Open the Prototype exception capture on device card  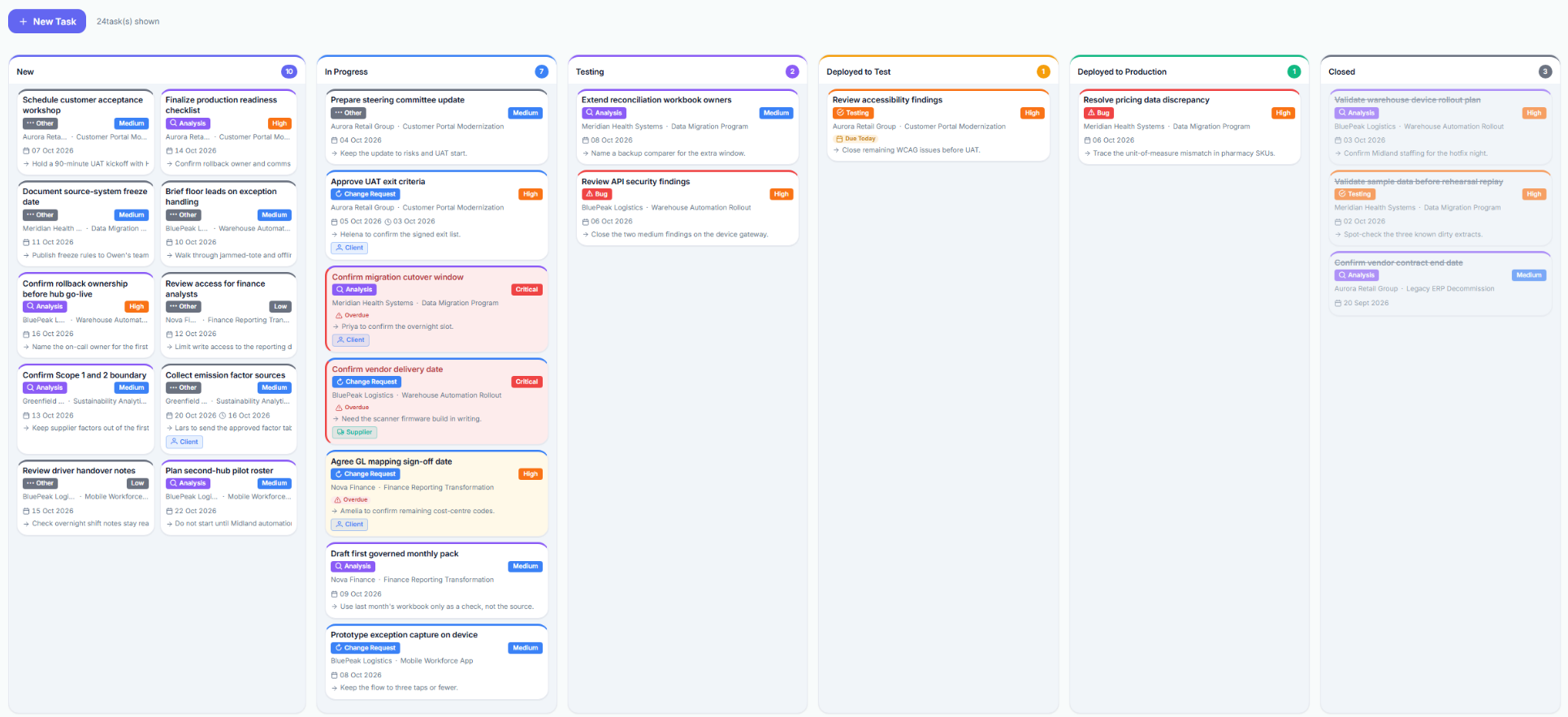click(436, 662)
